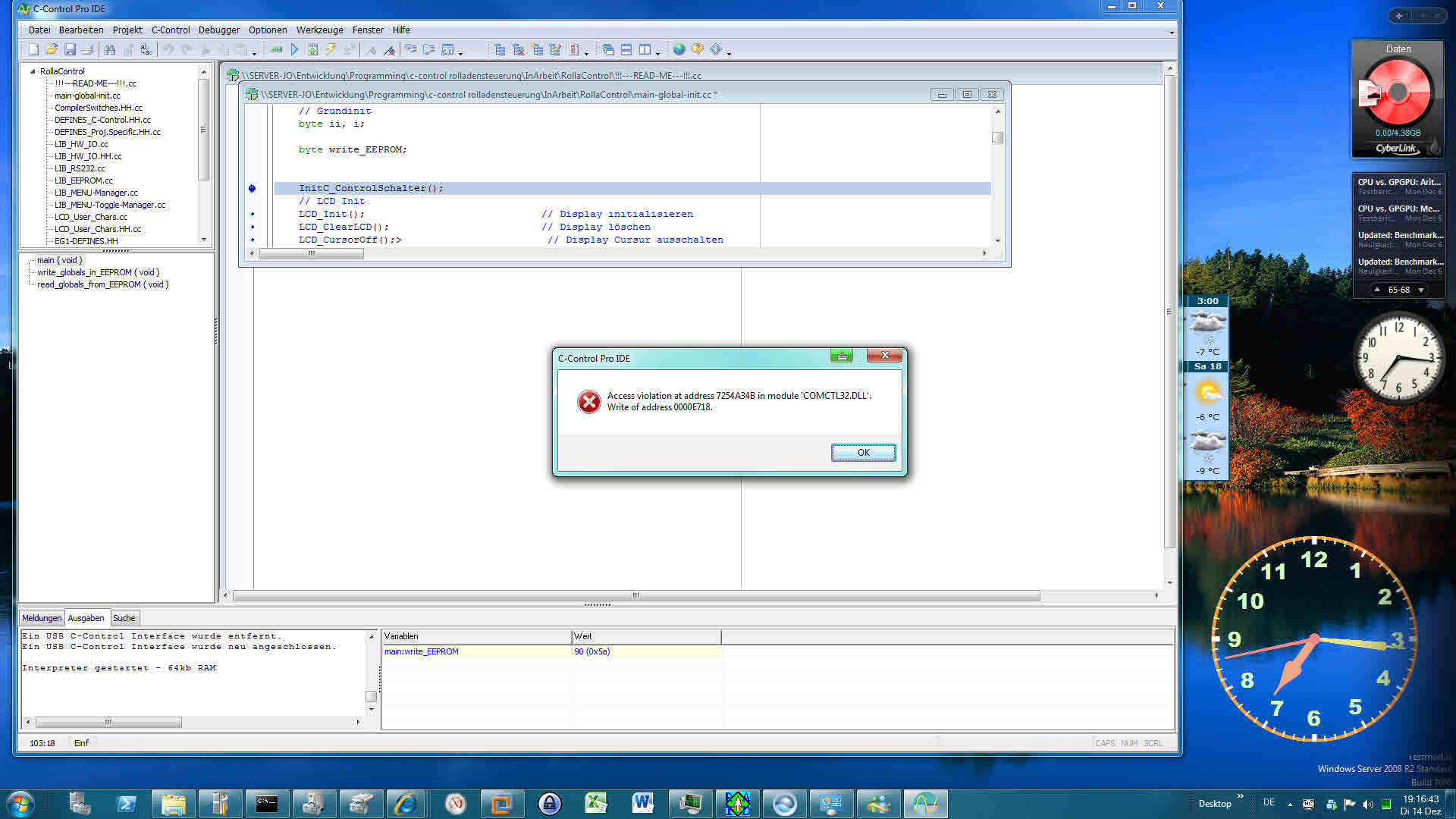Image resolution: width=1456 pixels, height=819 pixels.
Task: Toggle breakpoint marker beside the LCD_Init line
Action: (253, 215)
